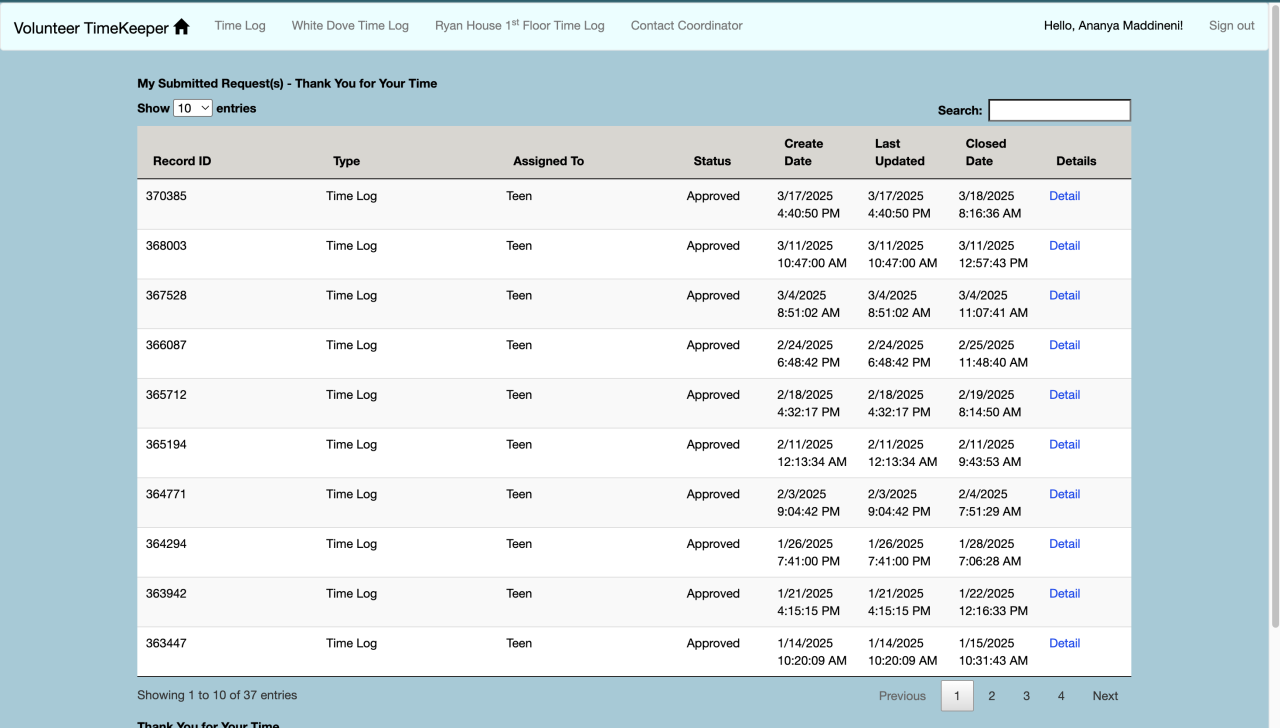
Task: Sort by Closed Date column header
Action: click(x=985, y=152)
